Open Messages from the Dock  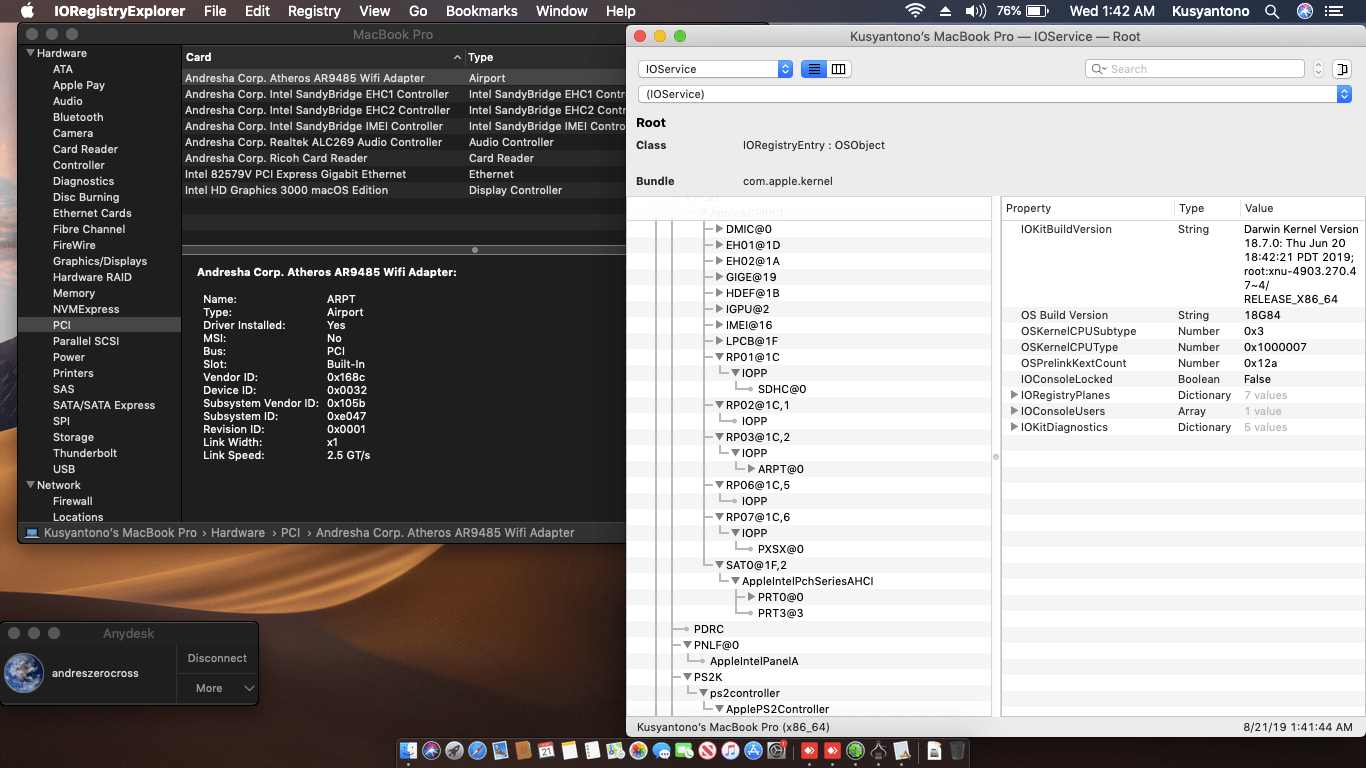tap(661, 751)
